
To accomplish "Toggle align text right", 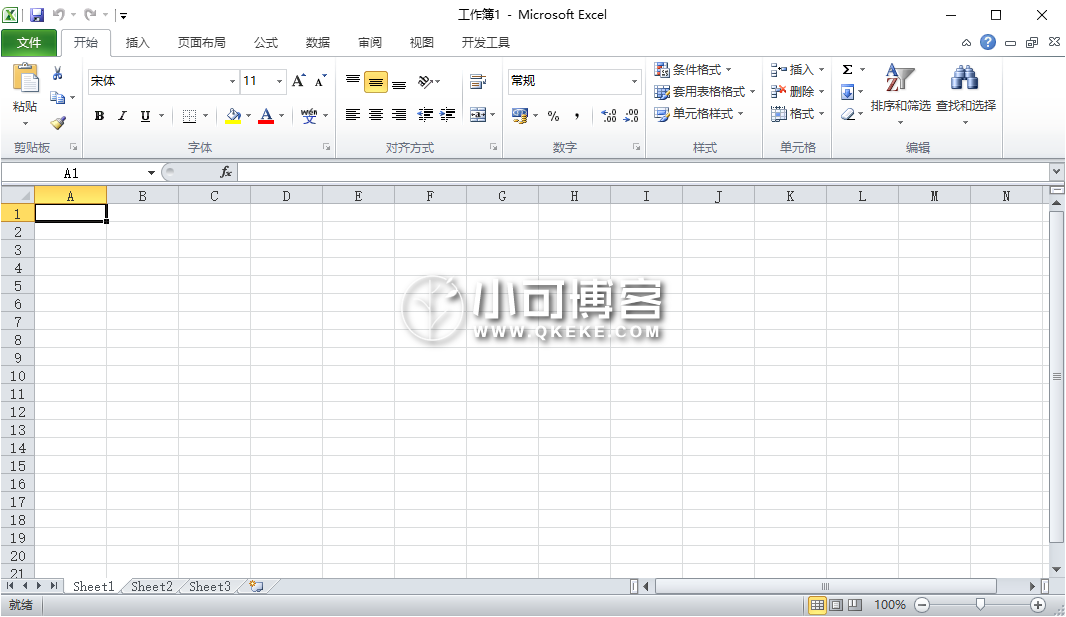I will [x=399, y=115].
